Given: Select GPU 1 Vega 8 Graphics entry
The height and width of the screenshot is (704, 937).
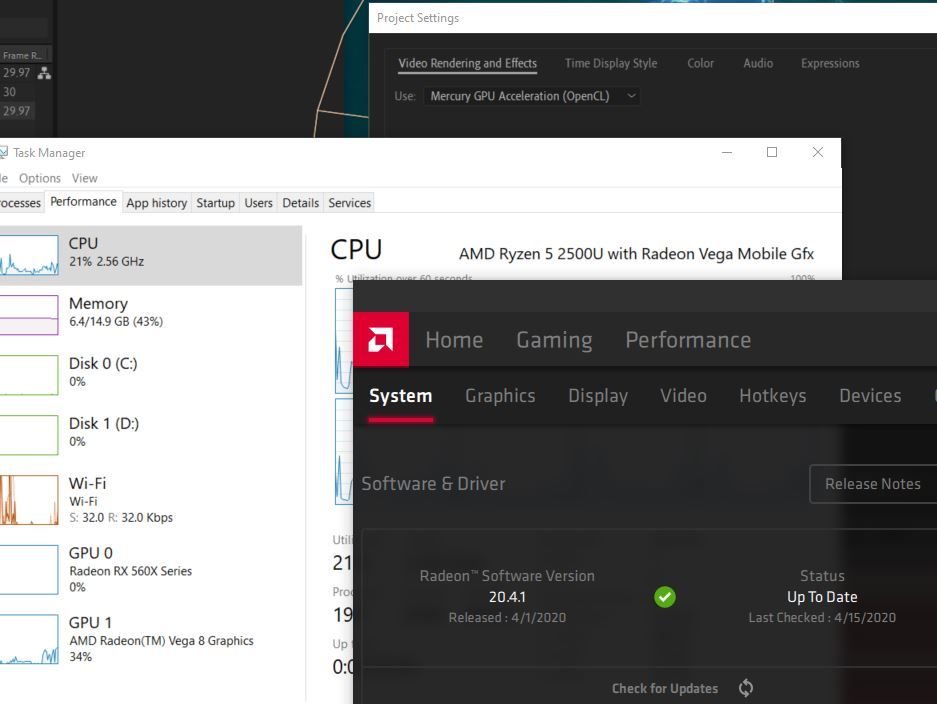Looking at the screenshot, I should coord(149,639).
